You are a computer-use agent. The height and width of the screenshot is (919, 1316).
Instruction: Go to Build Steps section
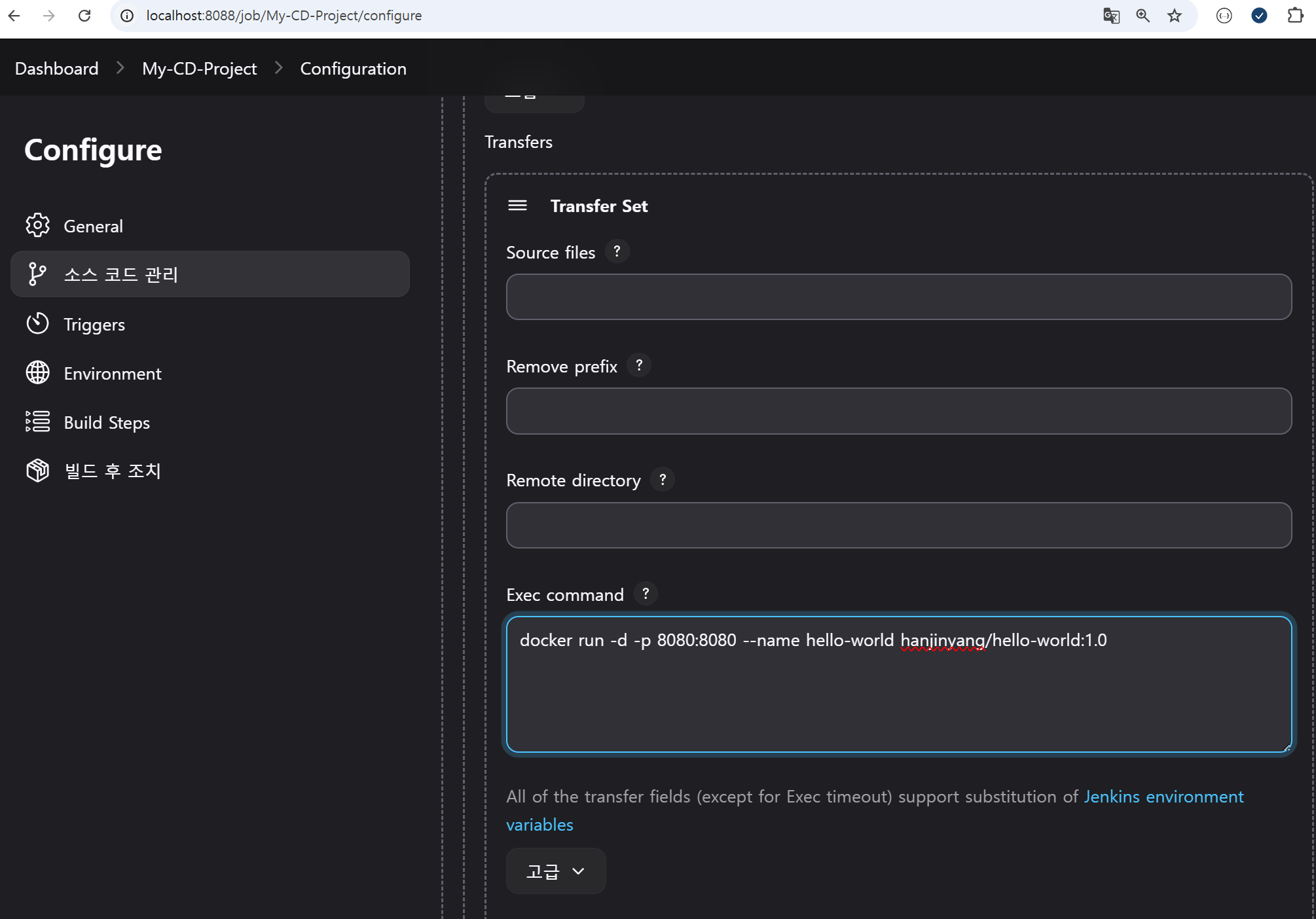(106, 423)
